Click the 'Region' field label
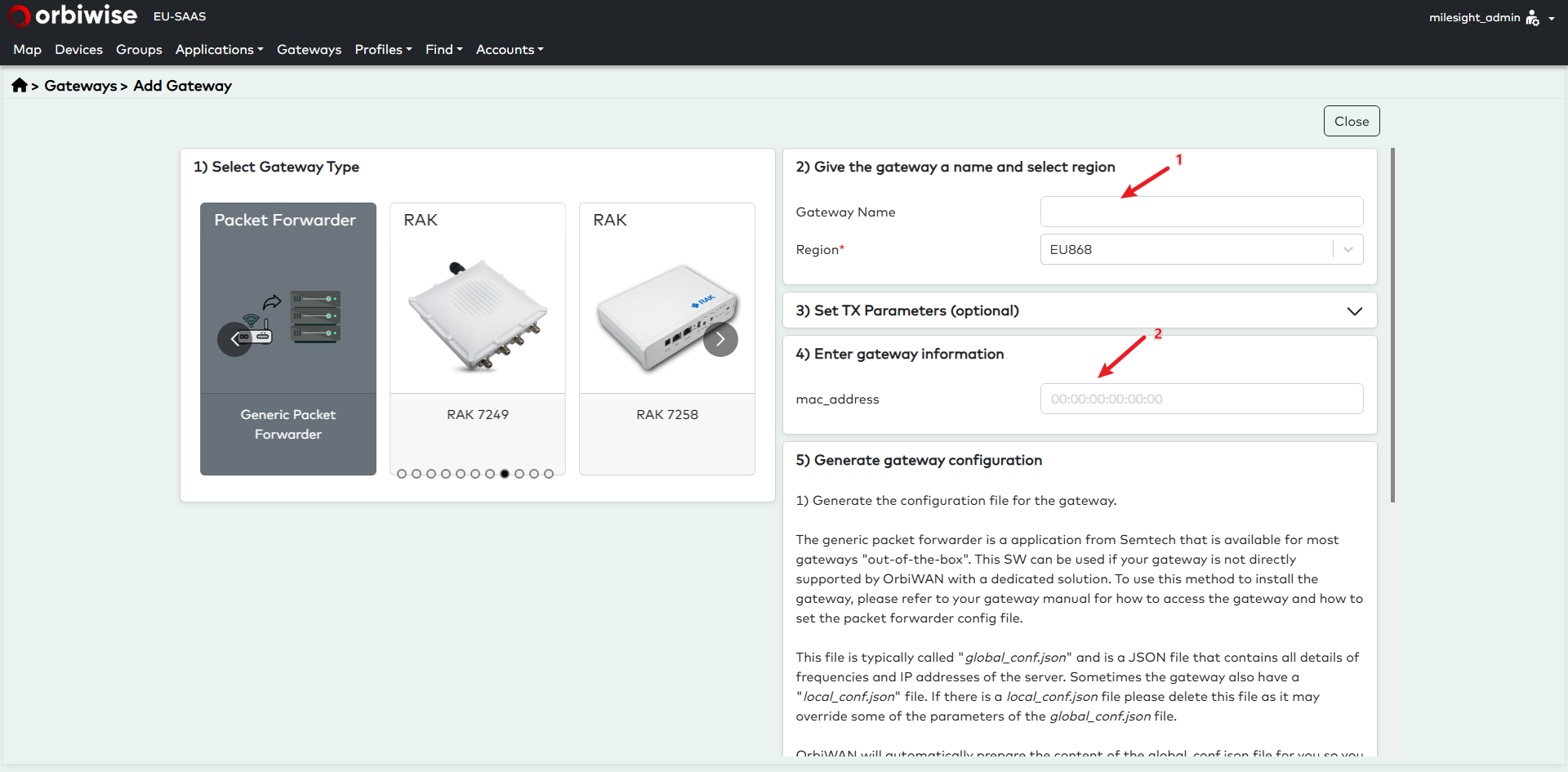Image resolution: width=1568 pixels, height=772 pixels. [820, 249]
